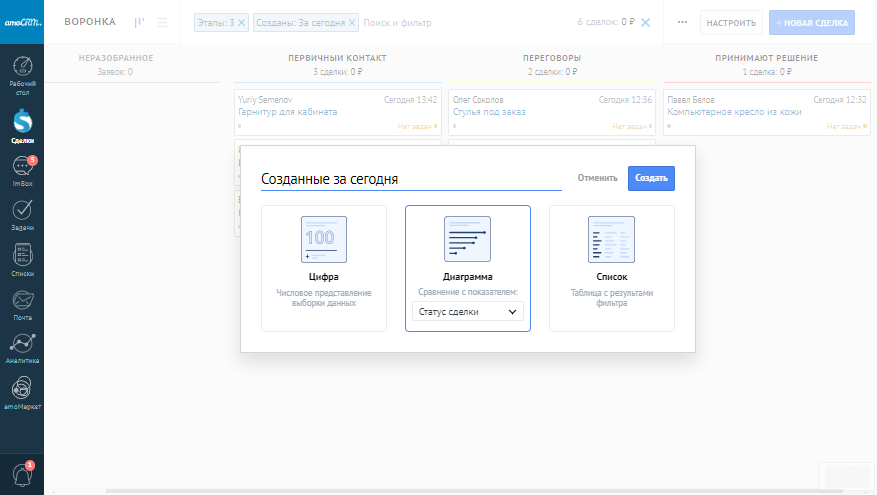Image resolution: width=877 pixels, height=495 pixels.
Task: Remove the Этапы: 3 filter tag
Action: point(241,22)
